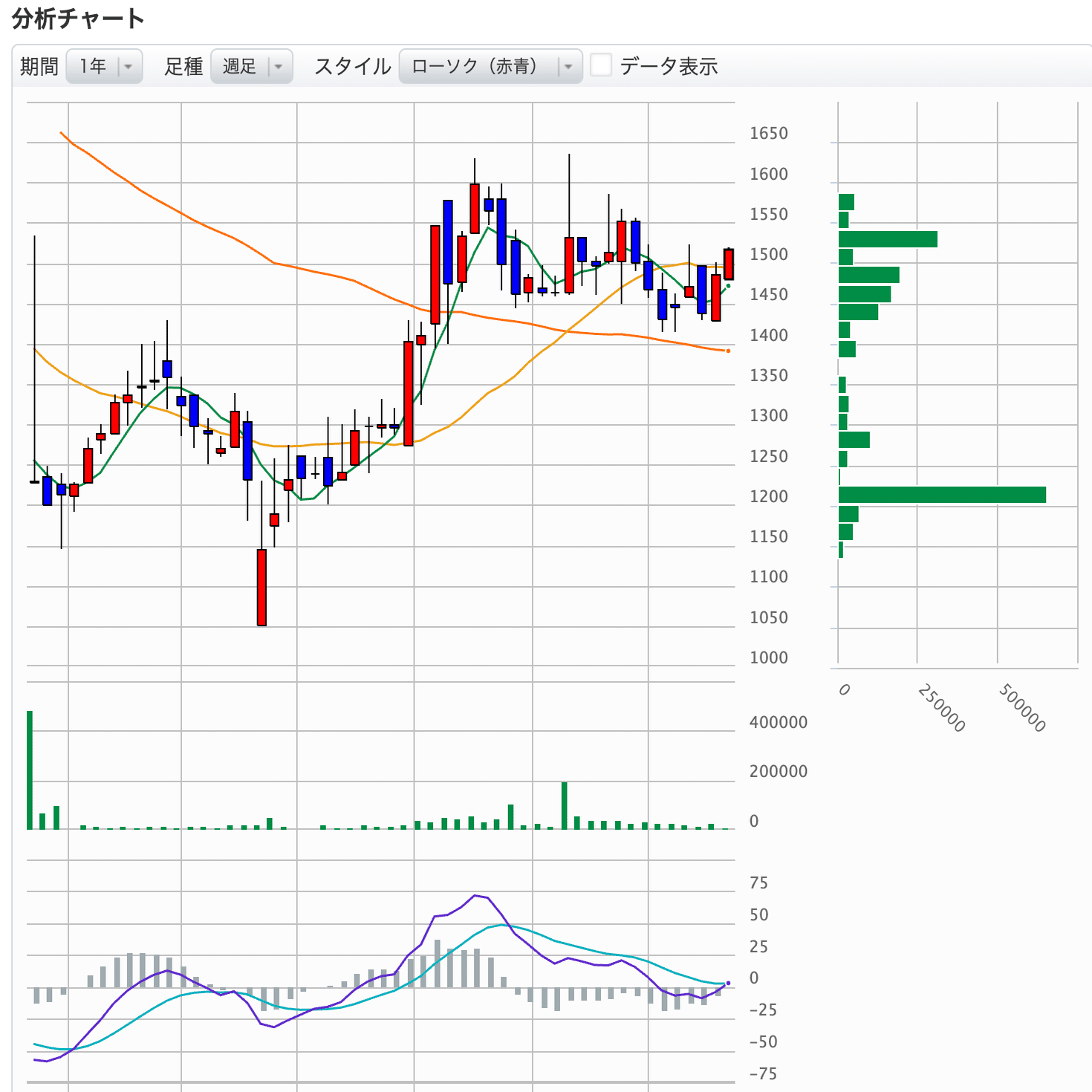Viewport: 1092px width, 1092px height.
Task: Click the 250000 volume-by-price axis label
Action: 941,709
